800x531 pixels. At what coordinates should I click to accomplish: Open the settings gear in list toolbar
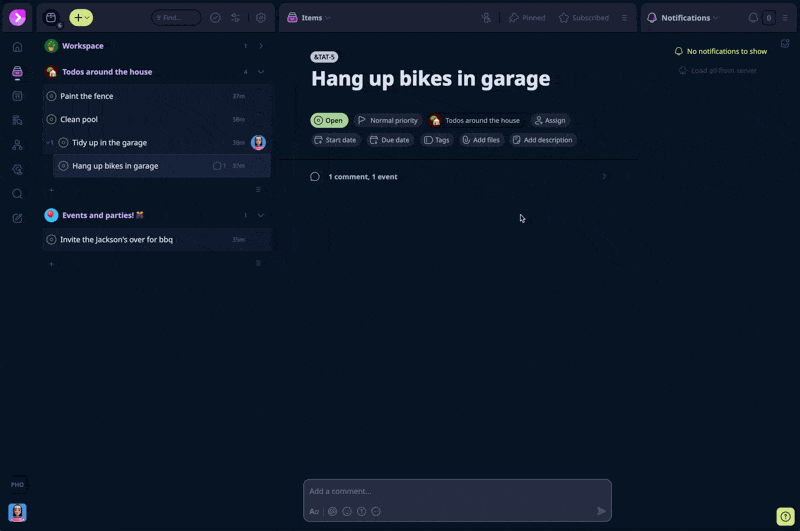click(x=261, y=18)
